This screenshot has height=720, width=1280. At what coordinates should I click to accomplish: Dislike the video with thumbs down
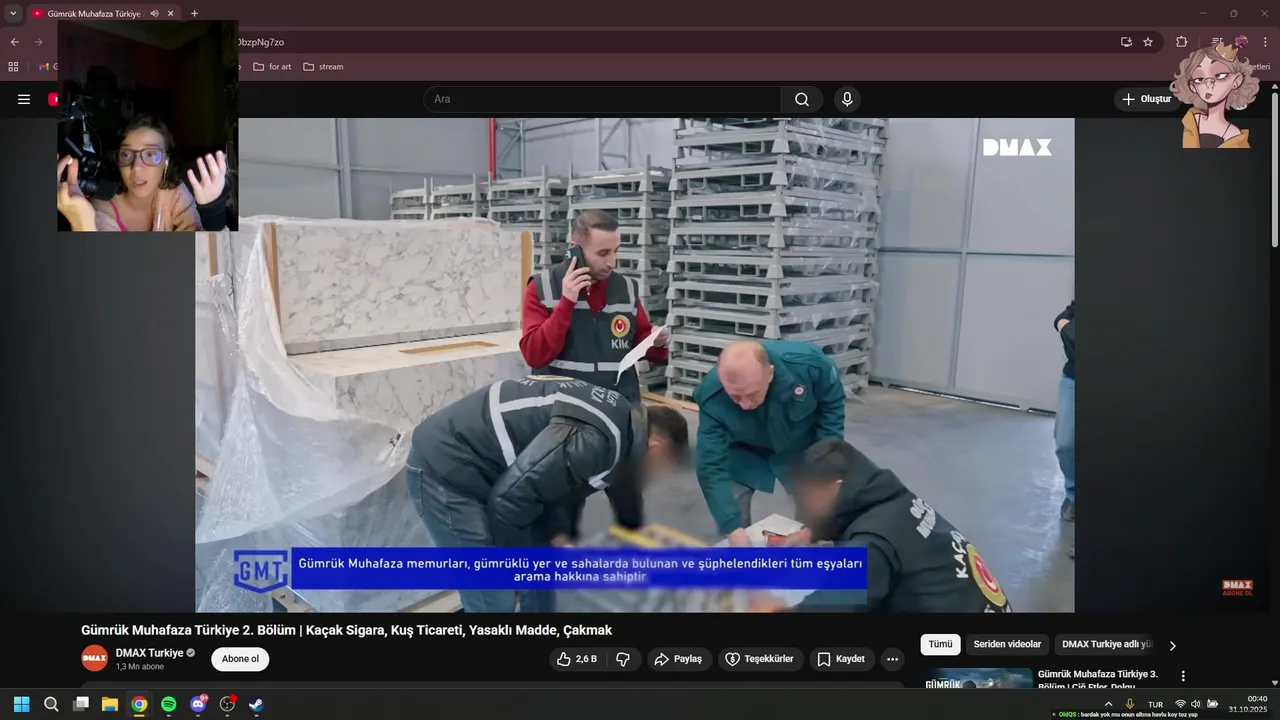tap(622, 659)
